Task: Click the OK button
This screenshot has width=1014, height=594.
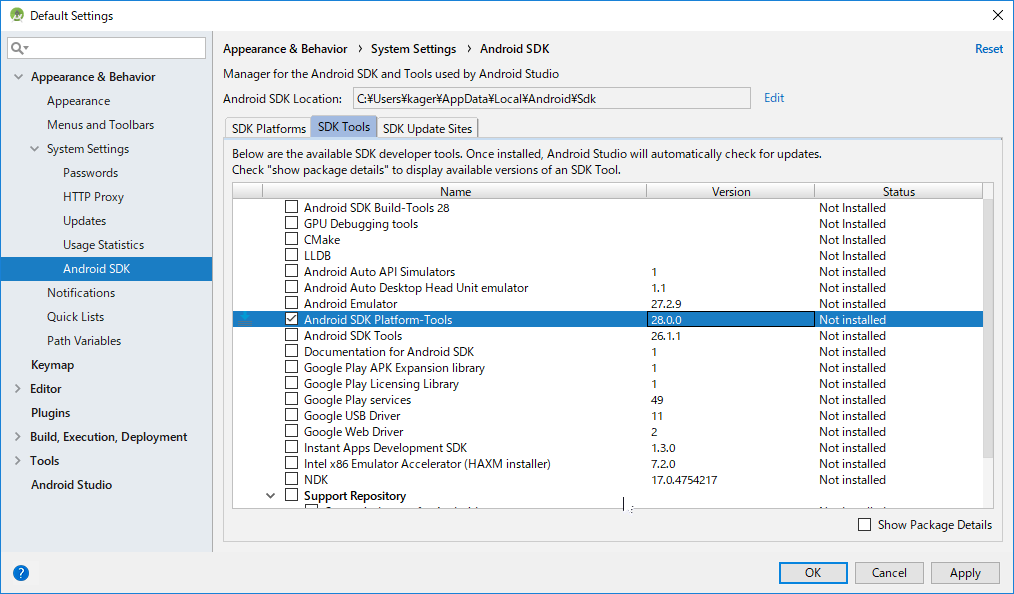Action: (813, 573)
